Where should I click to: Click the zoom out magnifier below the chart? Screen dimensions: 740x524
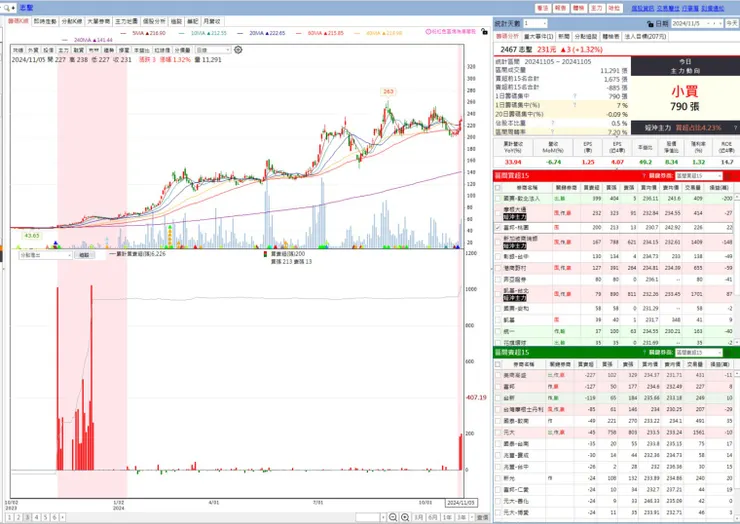coord(393,517)
